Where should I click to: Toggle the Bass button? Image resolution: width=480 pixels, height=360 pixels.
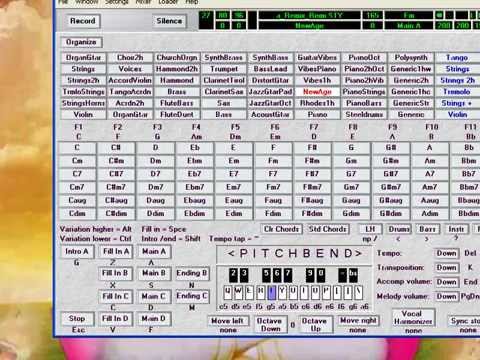[x=427, y=229]
